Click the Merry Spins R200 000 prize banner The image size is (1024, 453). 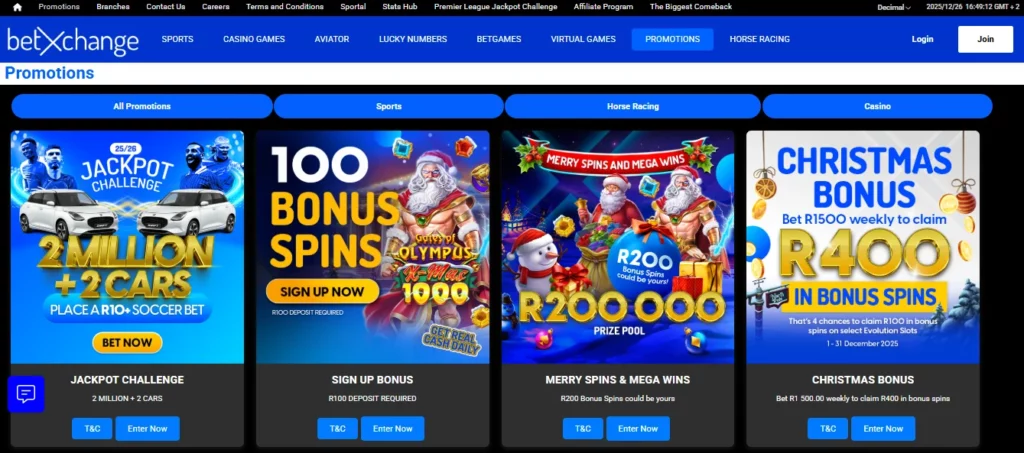click(x=618, y=247)
